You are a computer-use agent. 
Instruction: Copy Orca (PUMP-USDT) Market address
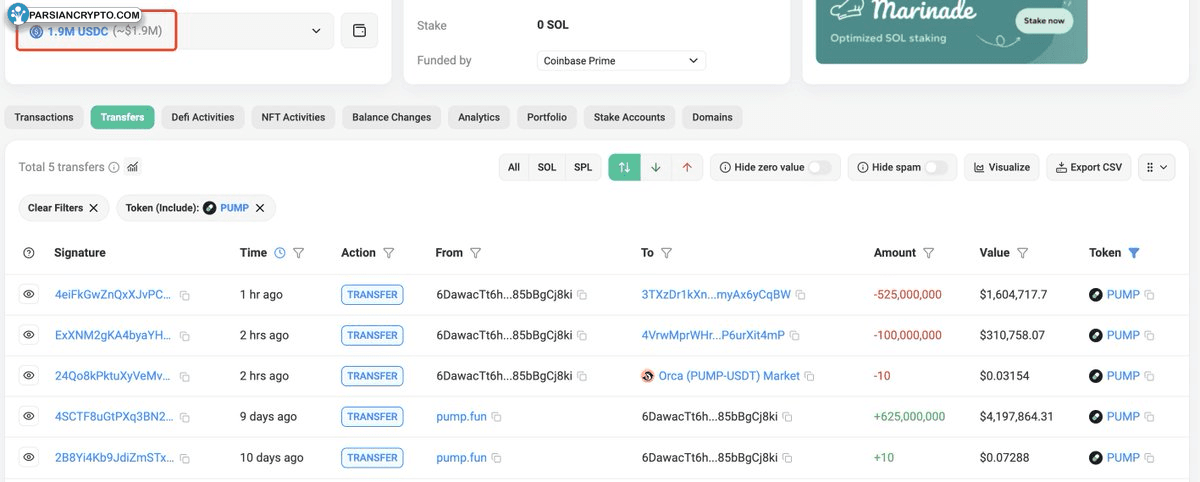click(x=810, y=377)
